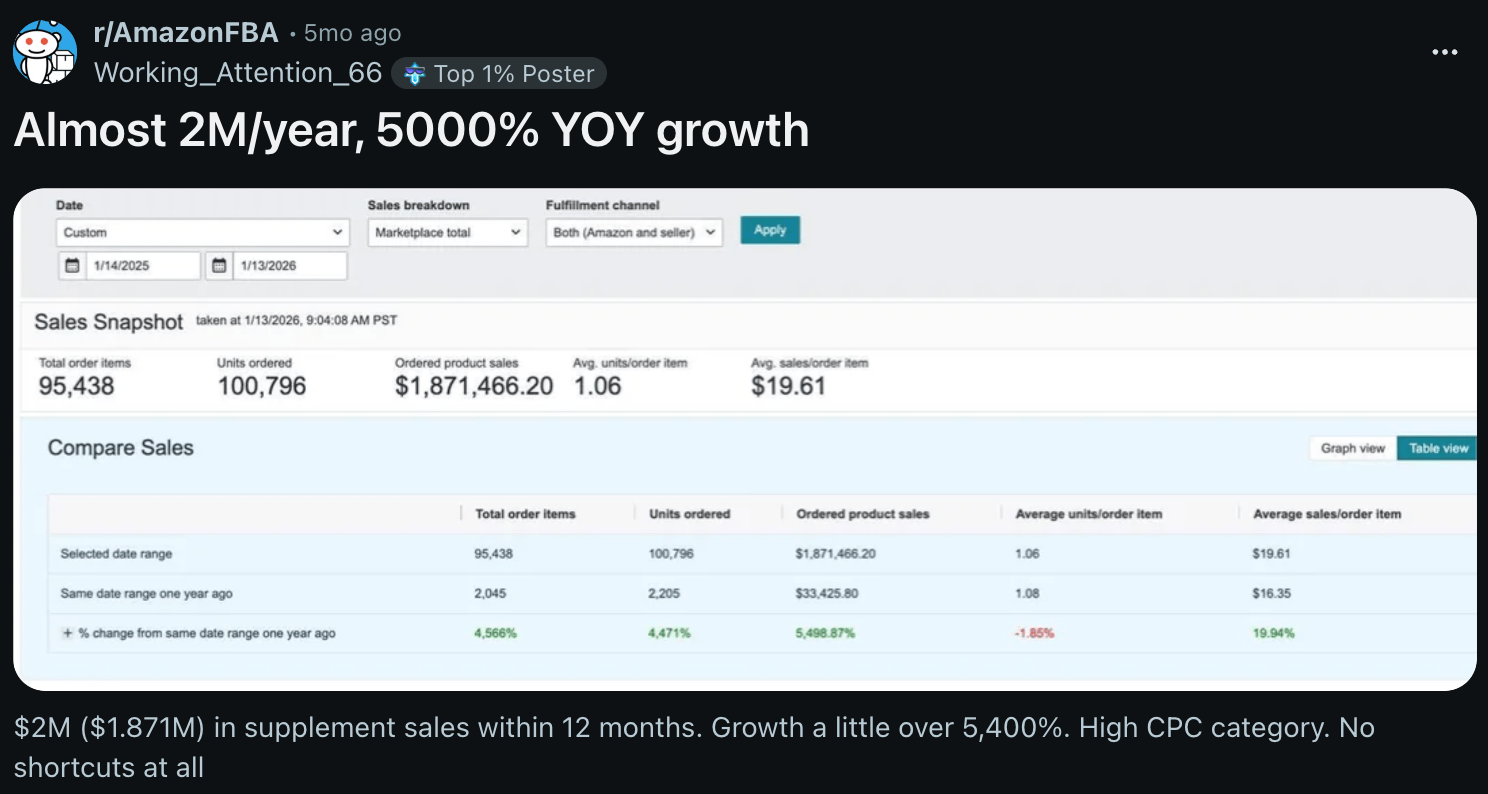This screenshot has height=794, width=1488.
Task: Click the 2,045 prior-year order items cell
Action: click(490, 594)
